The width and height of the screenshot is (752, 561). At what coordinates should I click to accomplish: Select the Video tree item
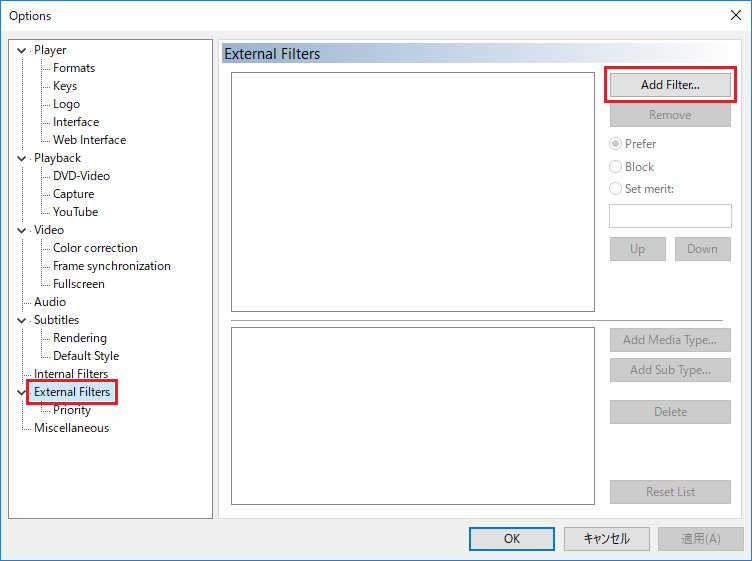tap(48, 230)
